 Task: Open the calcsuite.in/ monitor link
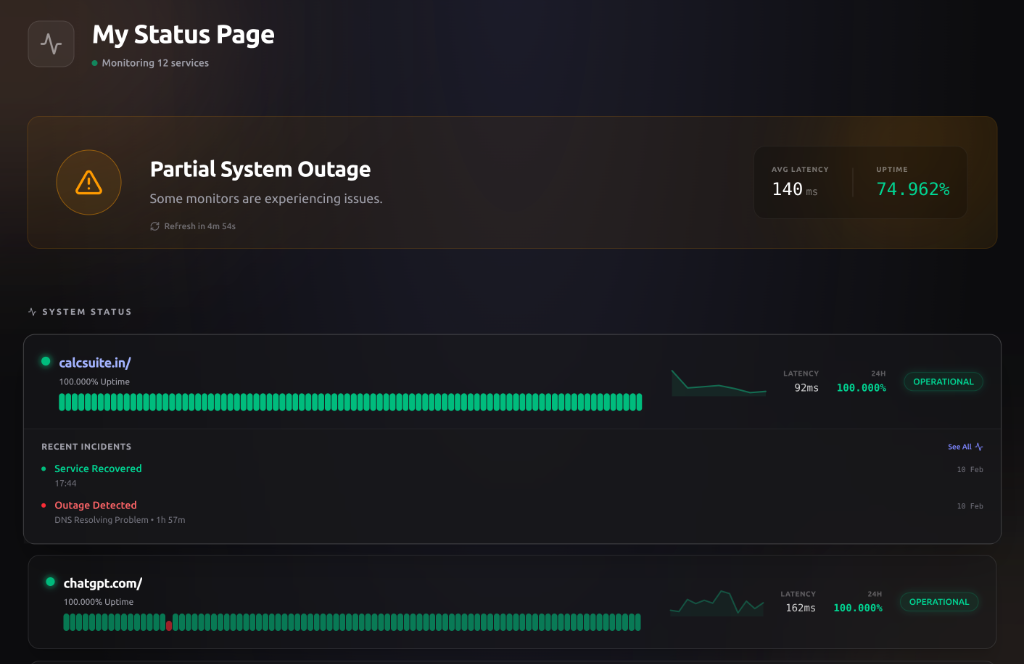tap(95, 362)
